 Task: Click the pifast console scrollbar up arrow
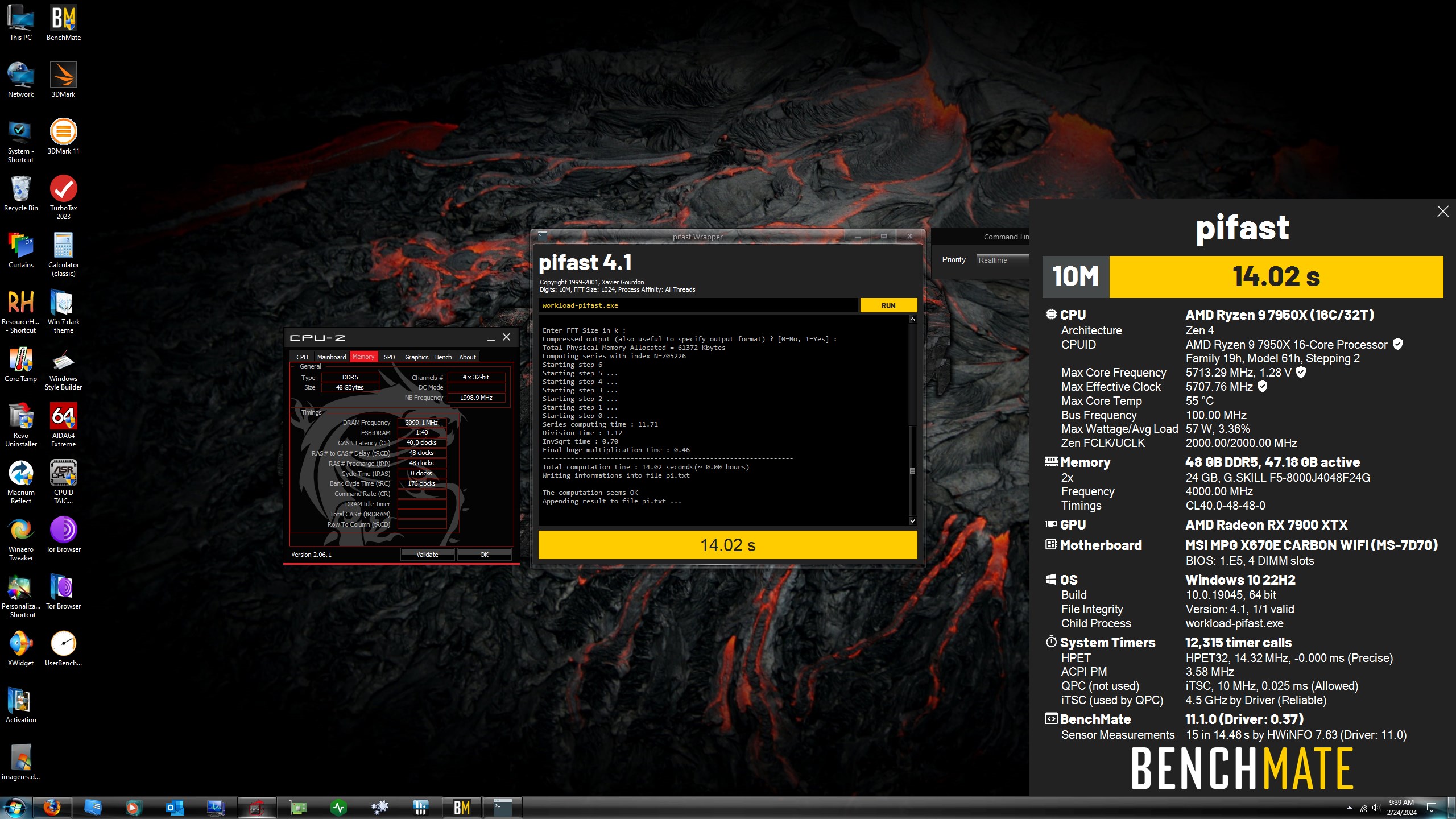(x=912, y=320)
